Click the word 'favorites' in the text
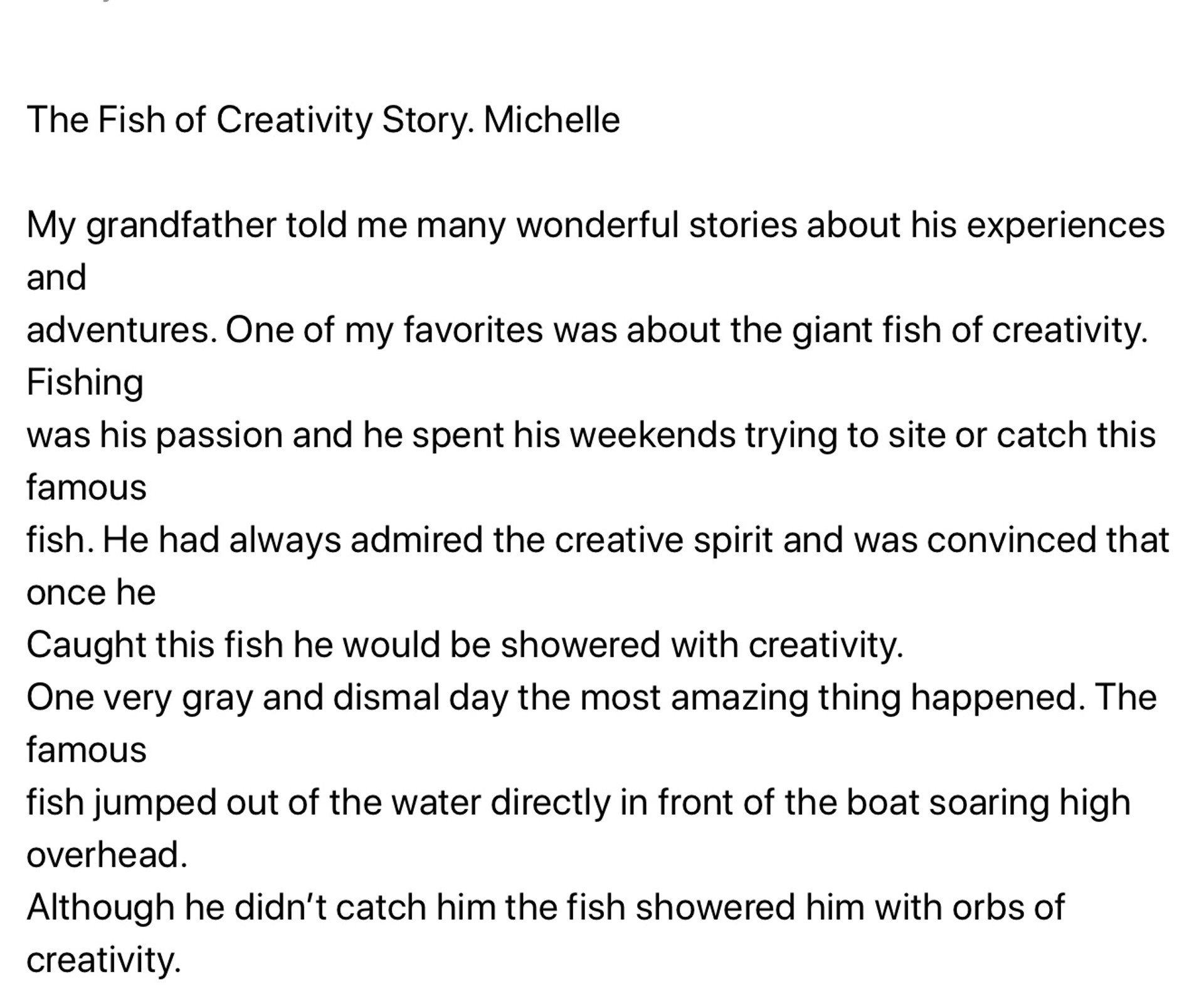This screenshot has height=1001, width=1204. click(x=473, y=330)
